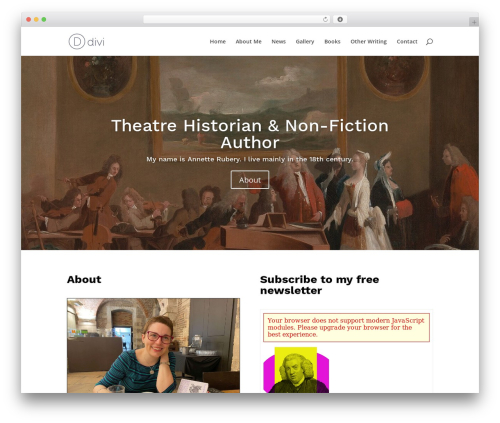Go to the Home menu item
Screen dimensions: 500x423
coord(218,42)
